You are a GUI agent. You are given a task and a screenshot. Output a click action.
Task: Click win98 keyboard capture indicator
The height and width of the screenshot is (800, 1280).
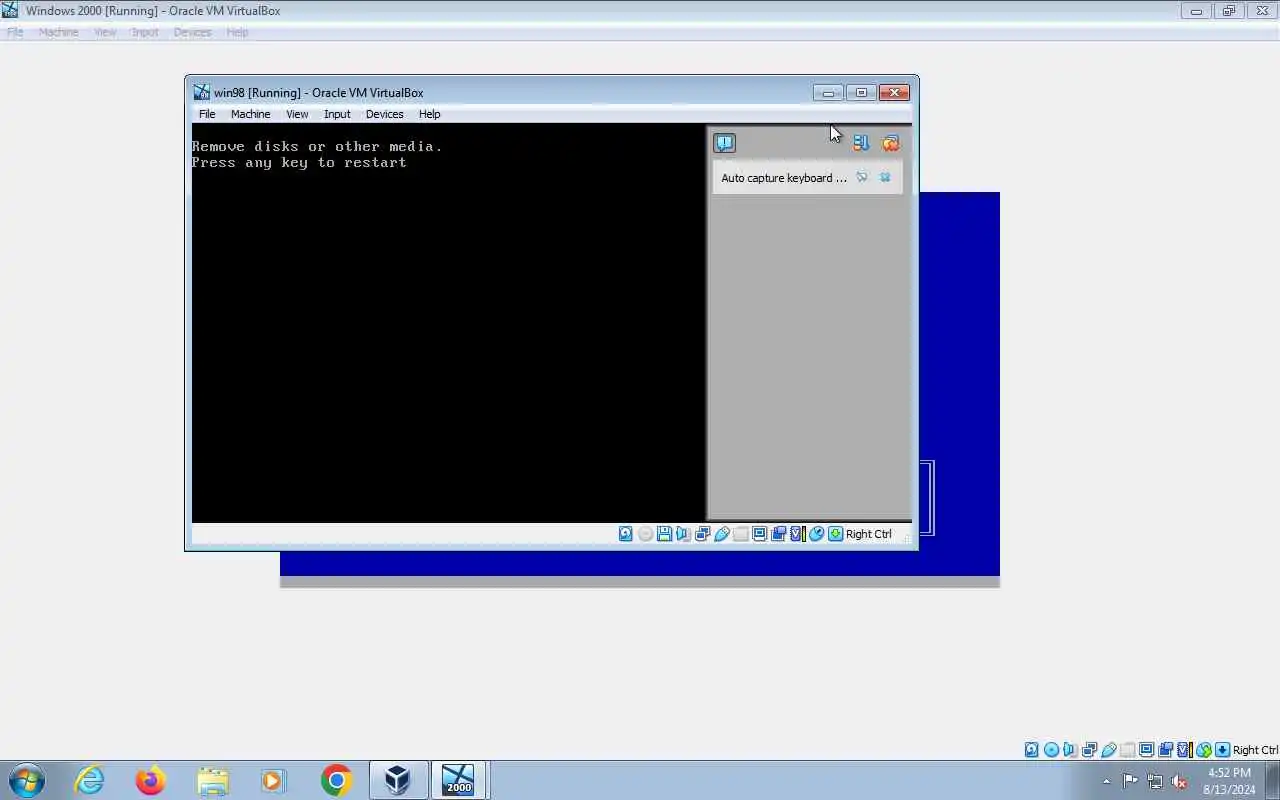click(835, 534)
